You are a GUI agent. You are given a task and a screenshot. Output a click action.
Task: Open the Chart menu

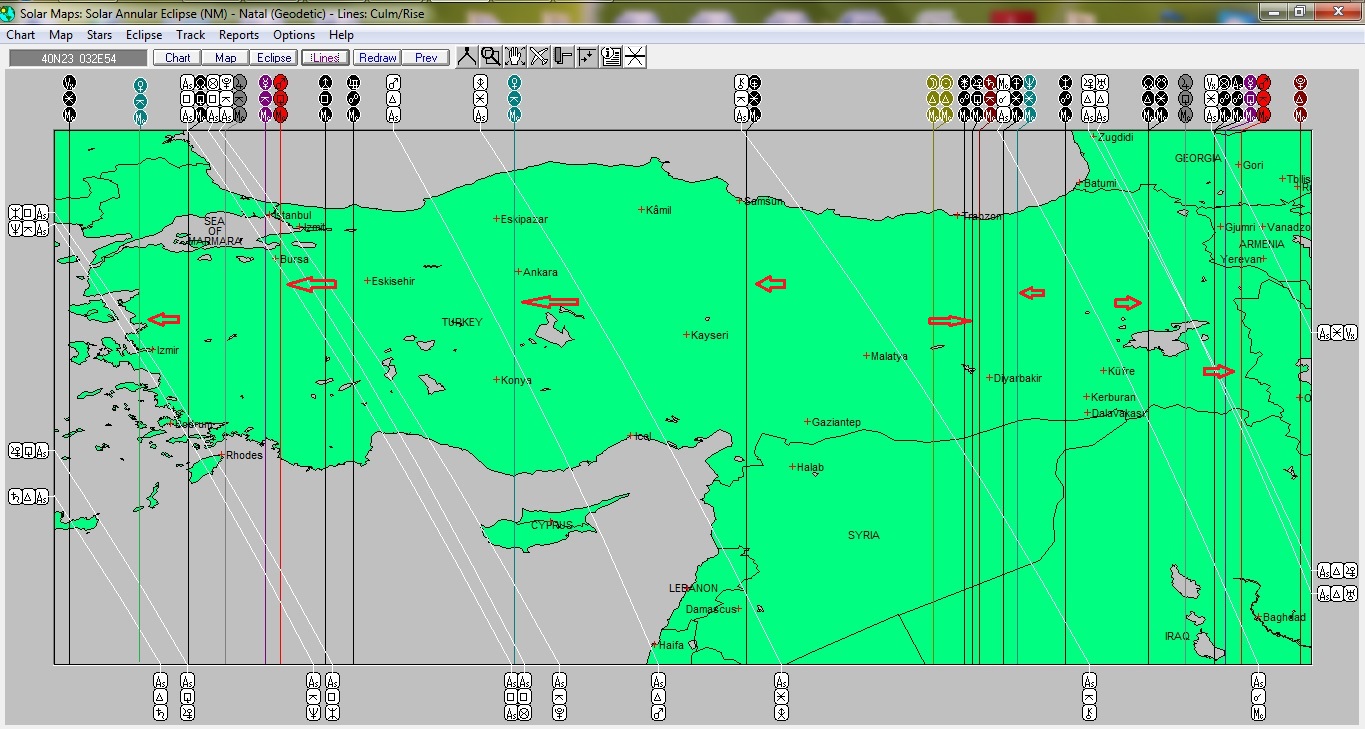coord(21,35)
